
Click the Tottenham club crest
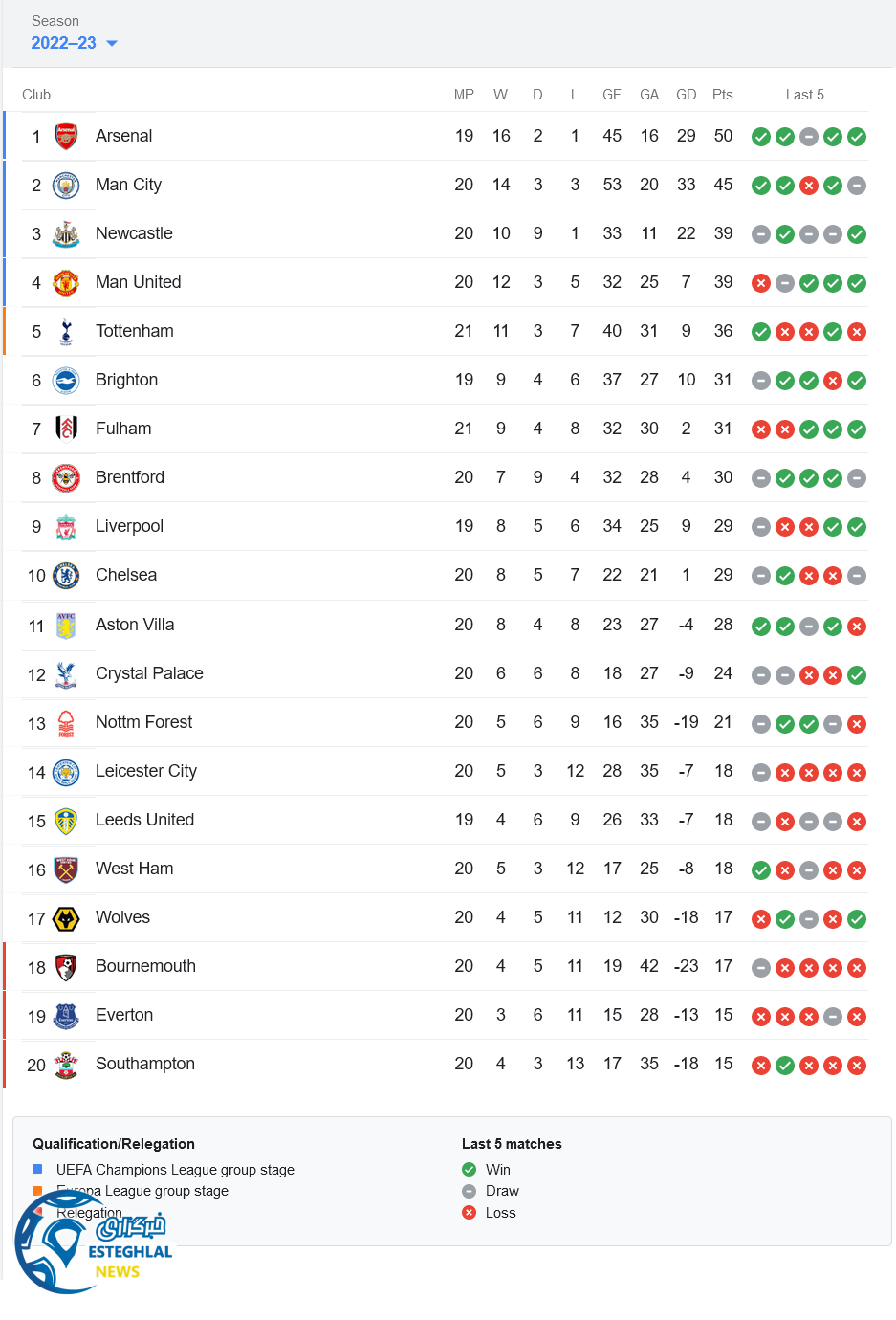tap(66, 331)
